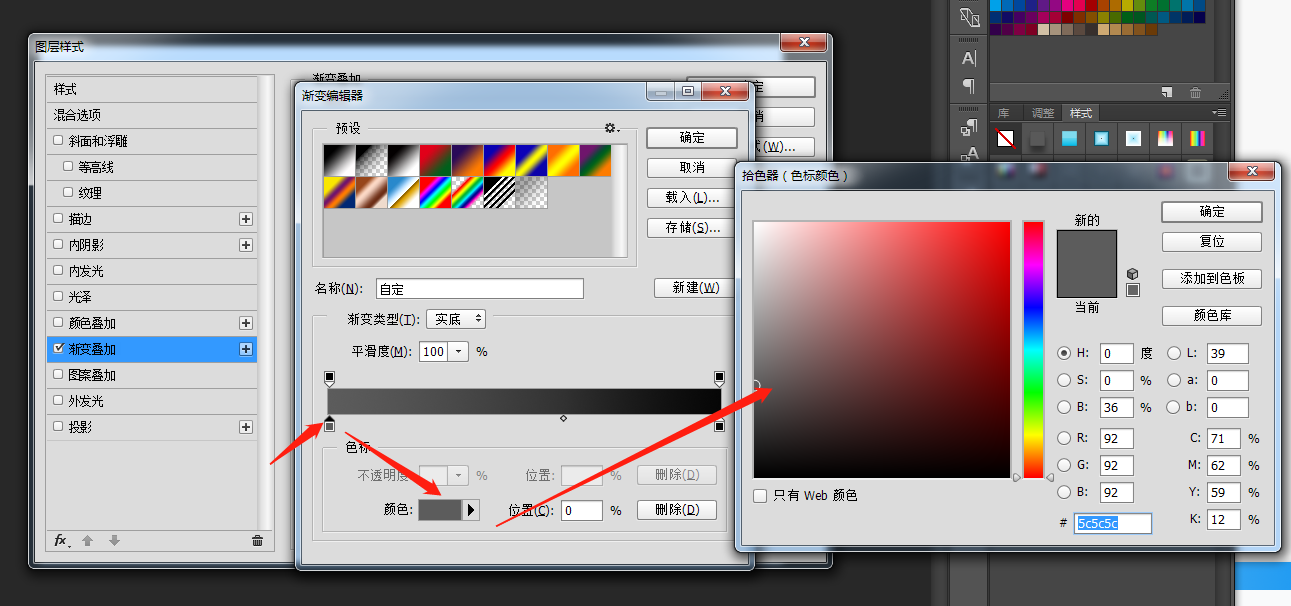Image resolution: width=1291 pixels, height=606 pixels.
Task: Select the right opacity stop above the gradient bar
Action: point(719,378)
